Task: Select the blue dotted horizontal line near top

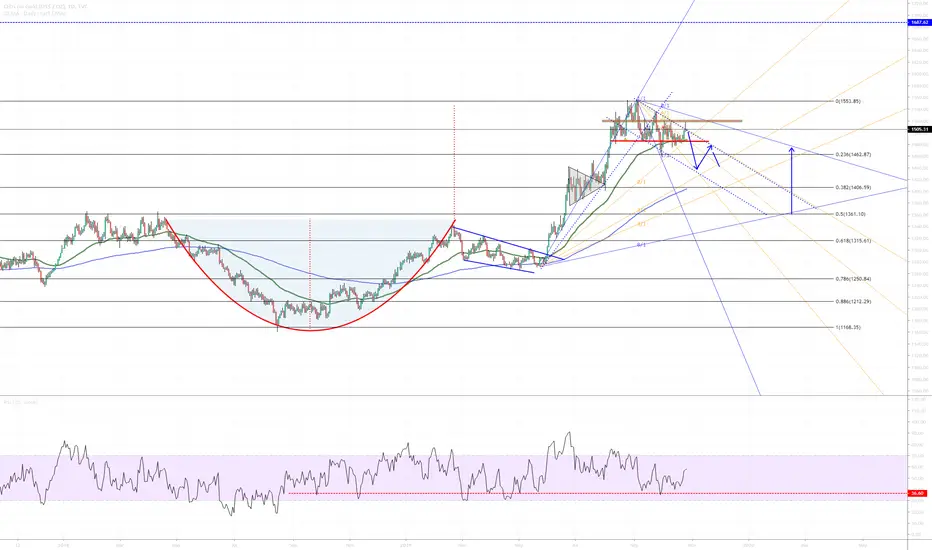Action: 454,22
